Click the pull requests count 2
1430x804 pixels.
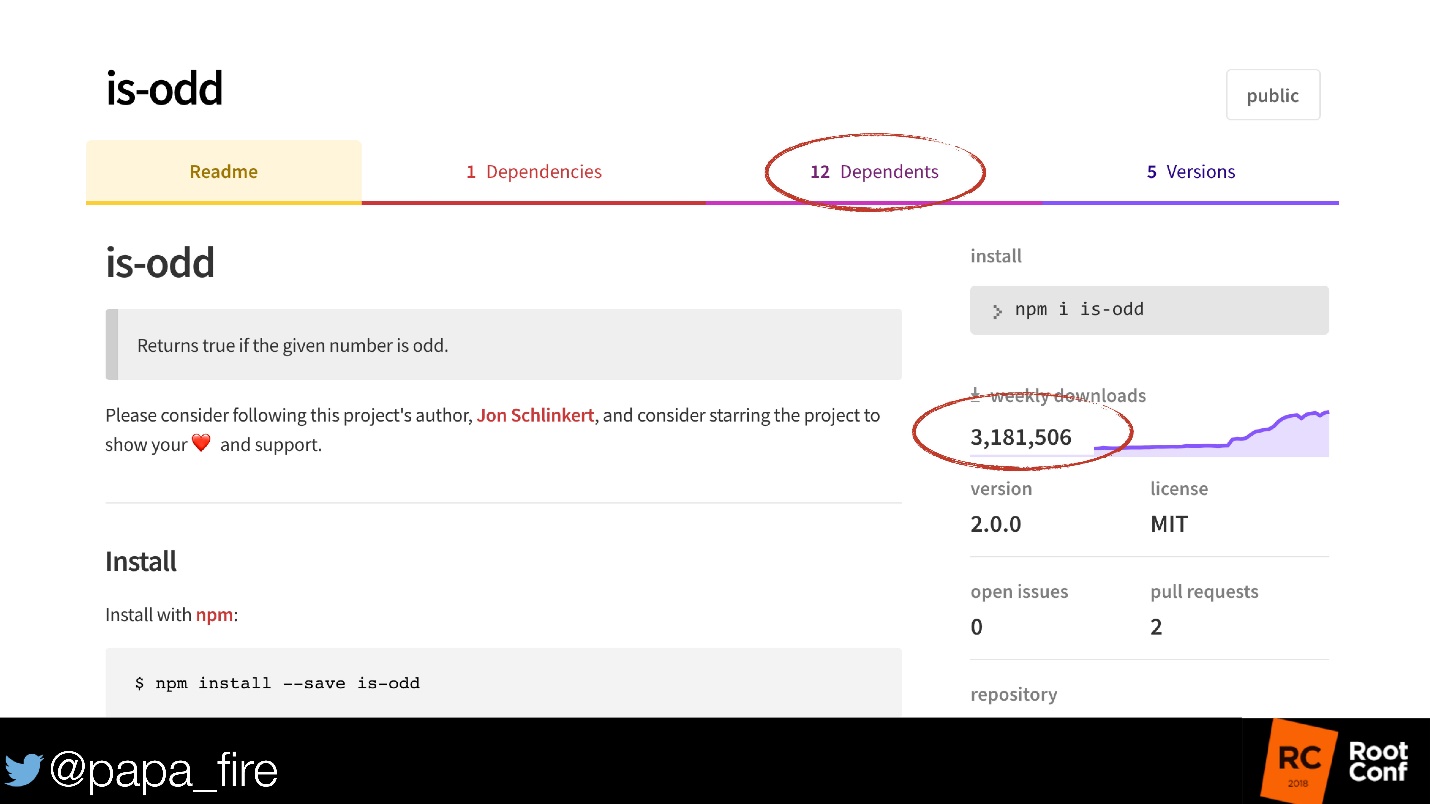[x=1156, y=627]
